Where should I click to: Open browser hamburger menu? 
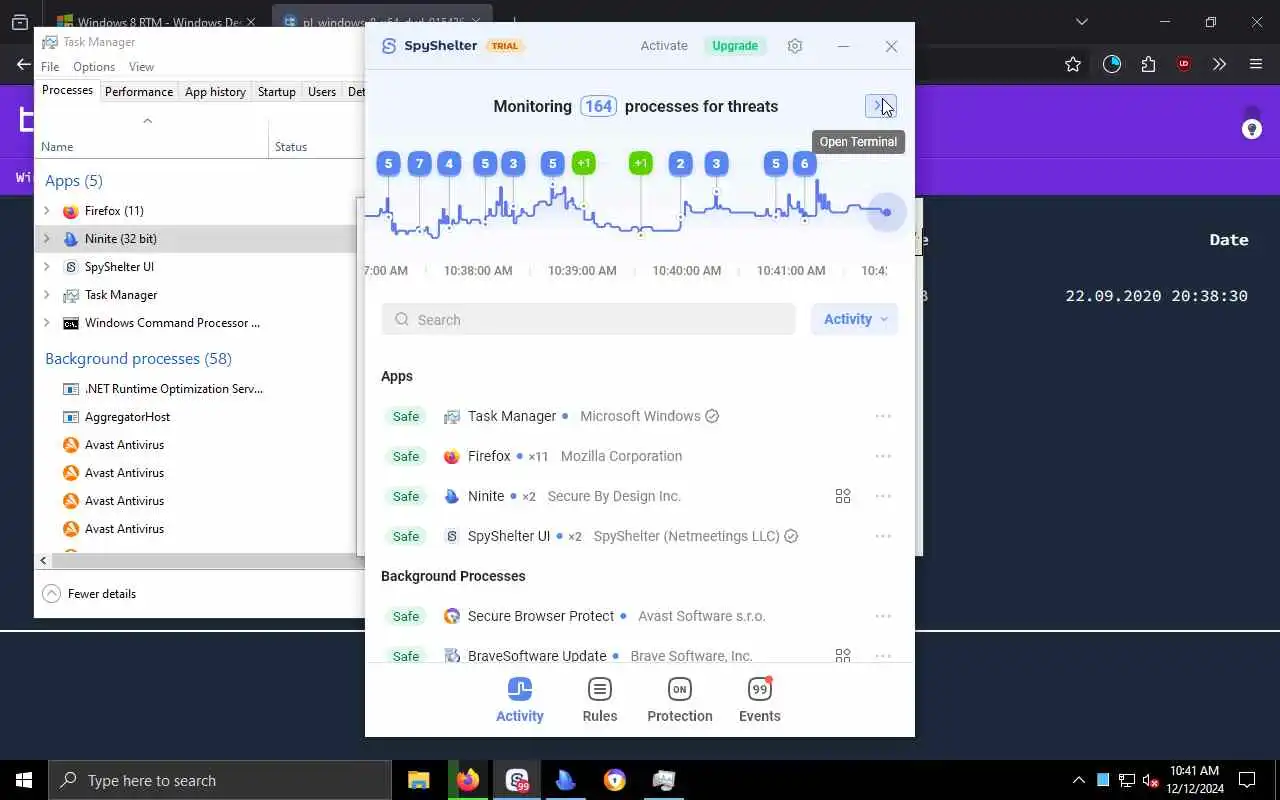(1256, 64)
